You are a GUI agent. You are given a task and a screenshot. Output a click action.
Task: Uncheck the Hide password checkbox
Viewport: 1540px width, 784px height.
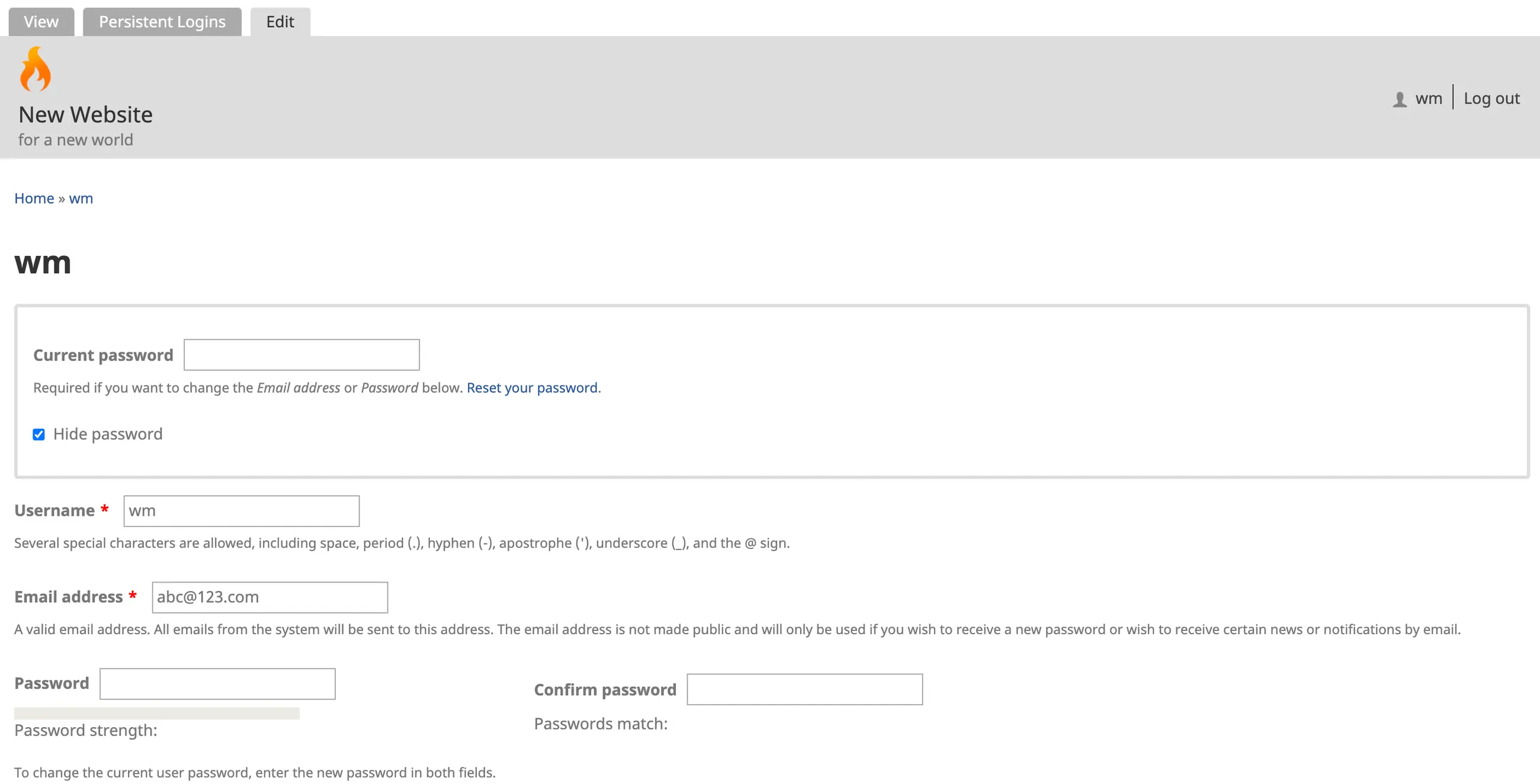(x=39, y=435)
